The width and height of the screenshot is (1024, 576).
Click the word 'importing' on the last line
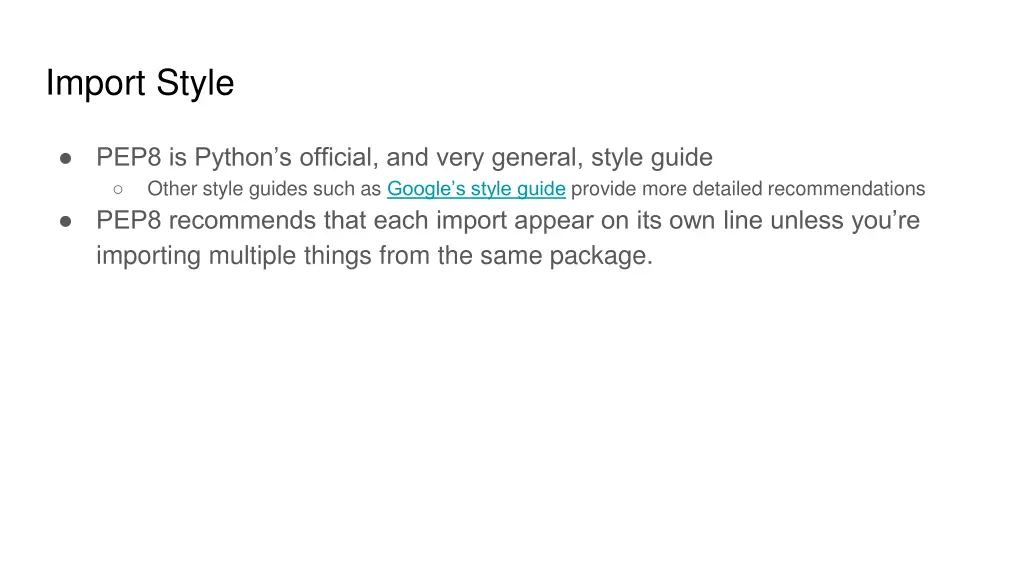tap(148, 255)
